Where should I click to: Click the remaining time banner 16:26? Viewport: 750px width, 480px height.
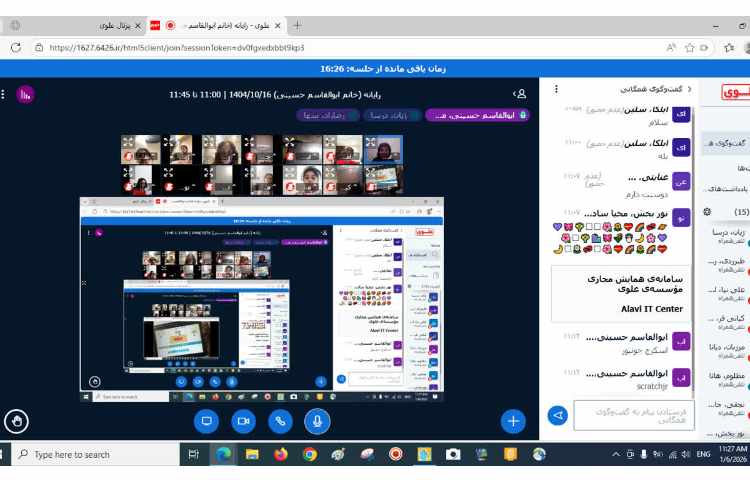pyautogui.click(x=383, y=69)
